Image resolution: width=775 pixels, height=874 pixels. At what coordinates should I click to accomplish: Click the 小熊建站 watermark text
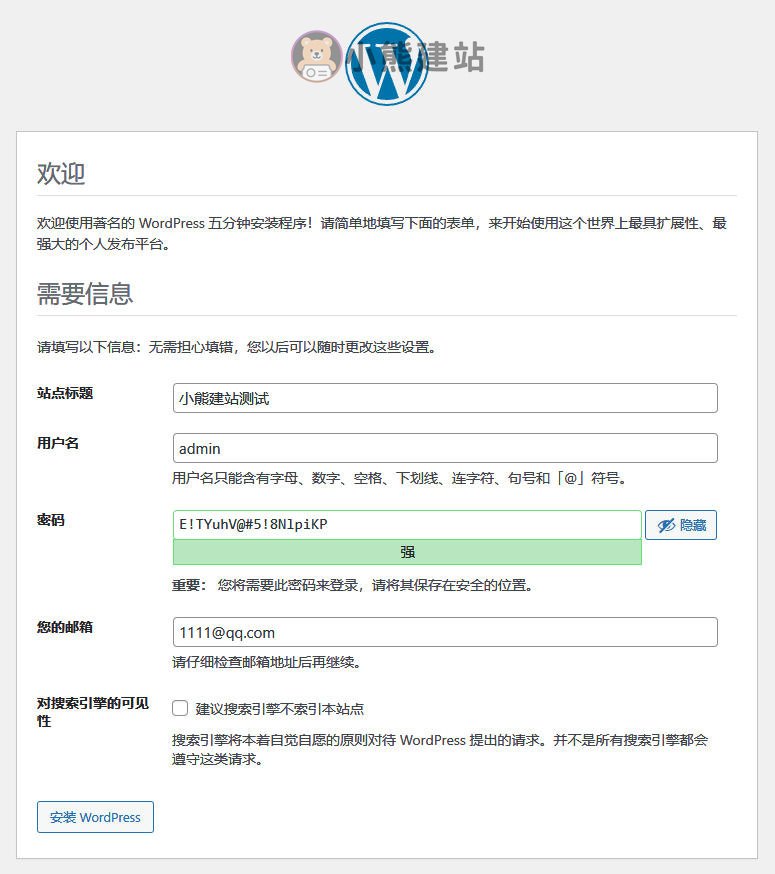pos(415,56)
